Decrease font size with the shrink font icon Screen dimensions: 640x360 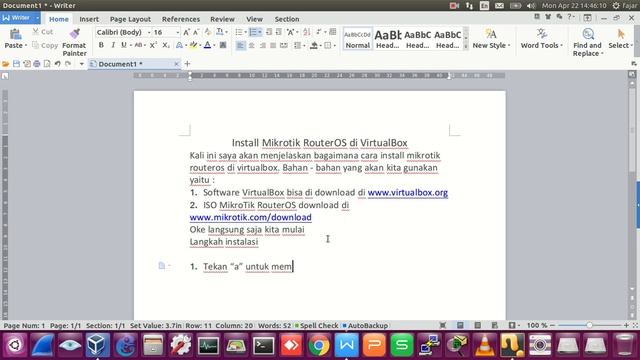click(196, 32)
